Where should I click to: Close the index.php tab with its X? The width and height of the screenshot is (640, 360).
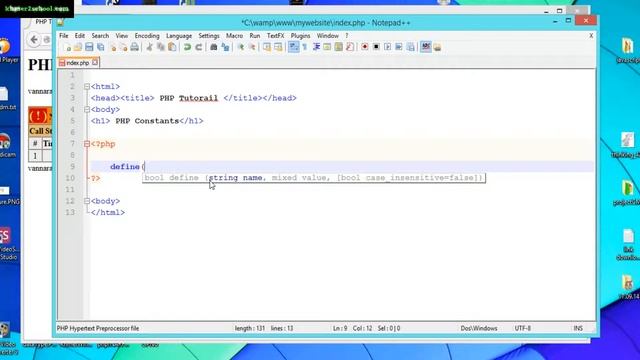pyautogui.click(x=95, y=62)
